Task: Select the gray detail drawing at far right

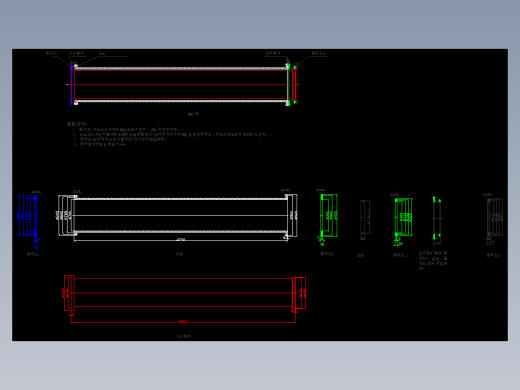Action: pos(494,218)
